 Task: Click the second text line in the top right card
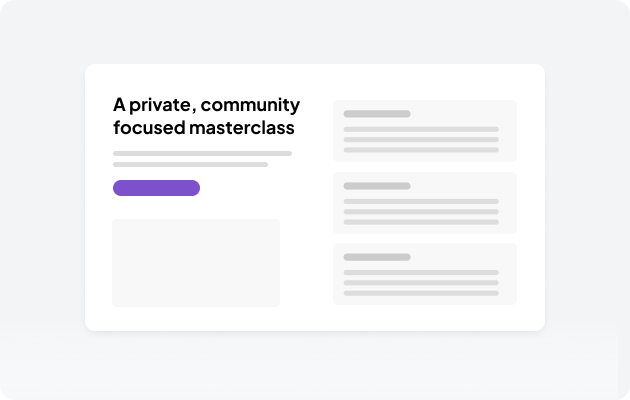pos(421,139)
